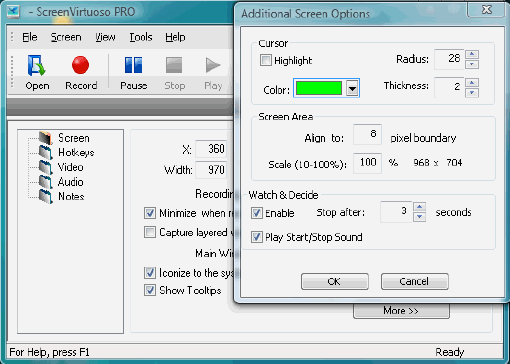Viewport: 510px width, 364px height.
Task: Click the Pause toolbar icon
Action: [x=133, y=65]
